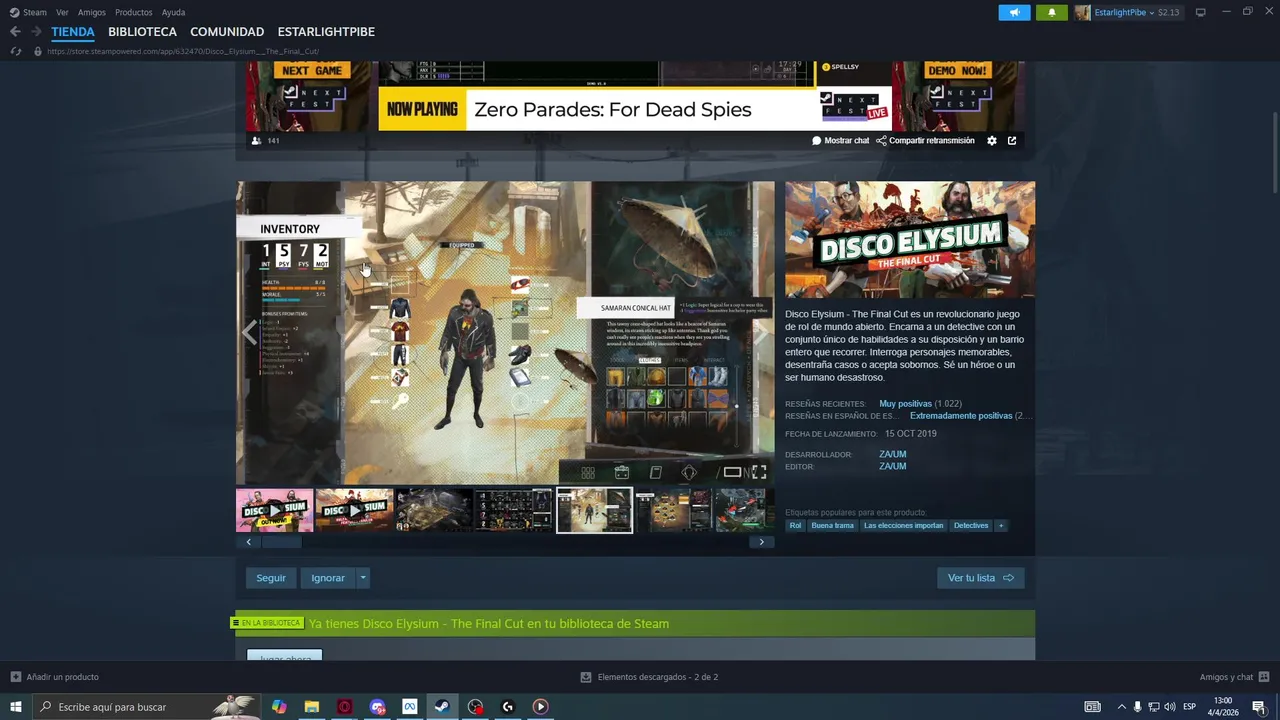Enter Big Picture mode via monitor icon

(1201, 12)
